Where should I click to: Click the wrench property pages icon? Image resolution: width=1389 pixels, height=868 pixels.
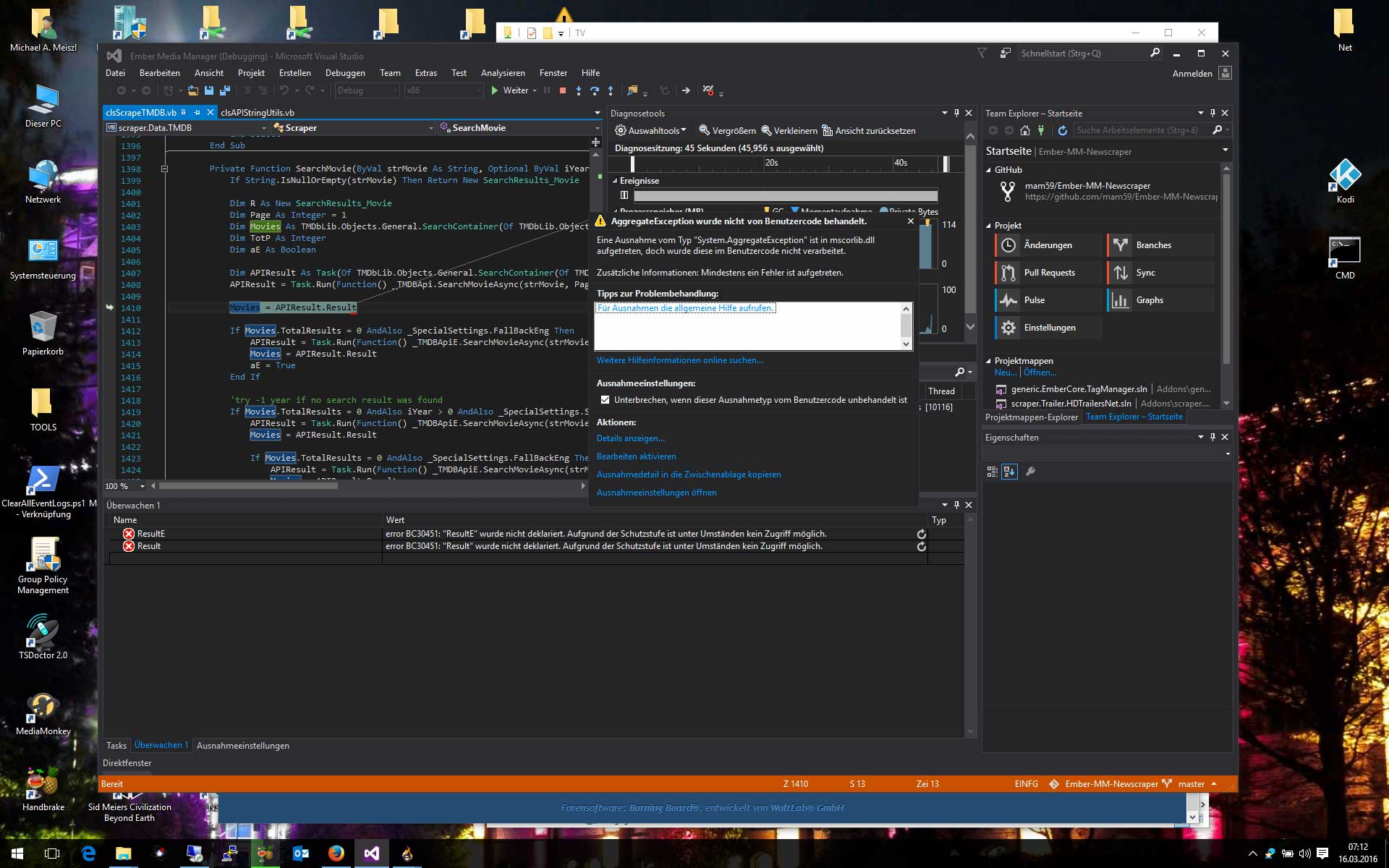pos(1031,472)
